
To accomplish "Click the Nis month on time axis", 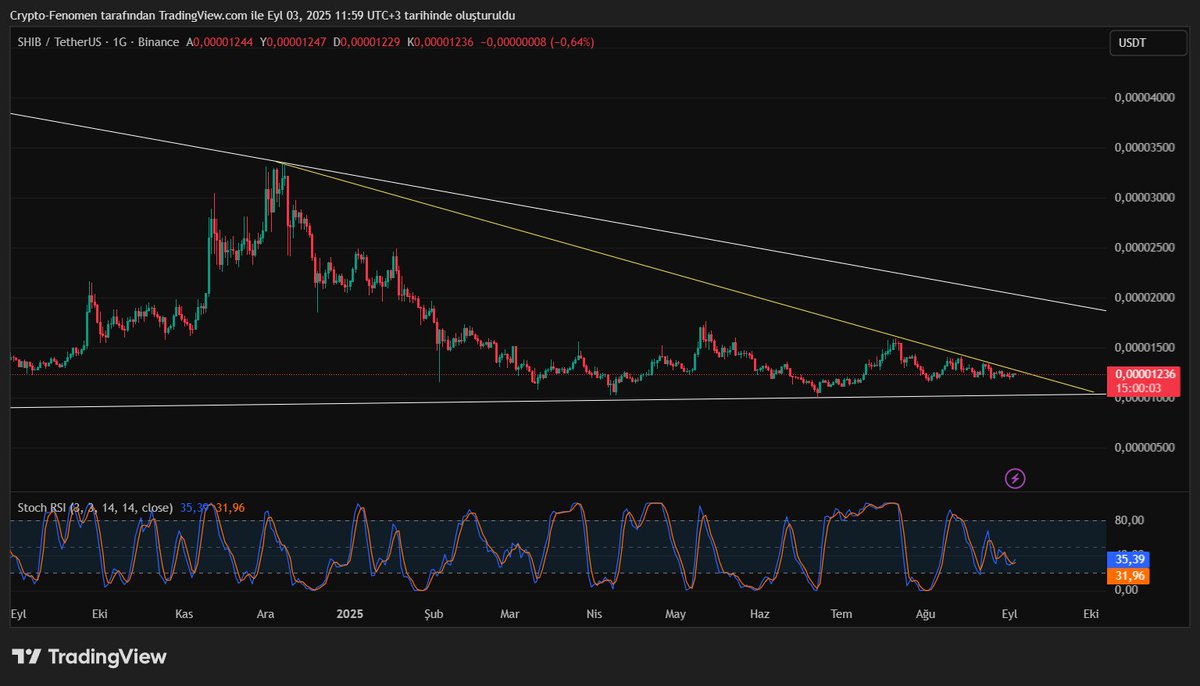I will [x=593, y=613].
